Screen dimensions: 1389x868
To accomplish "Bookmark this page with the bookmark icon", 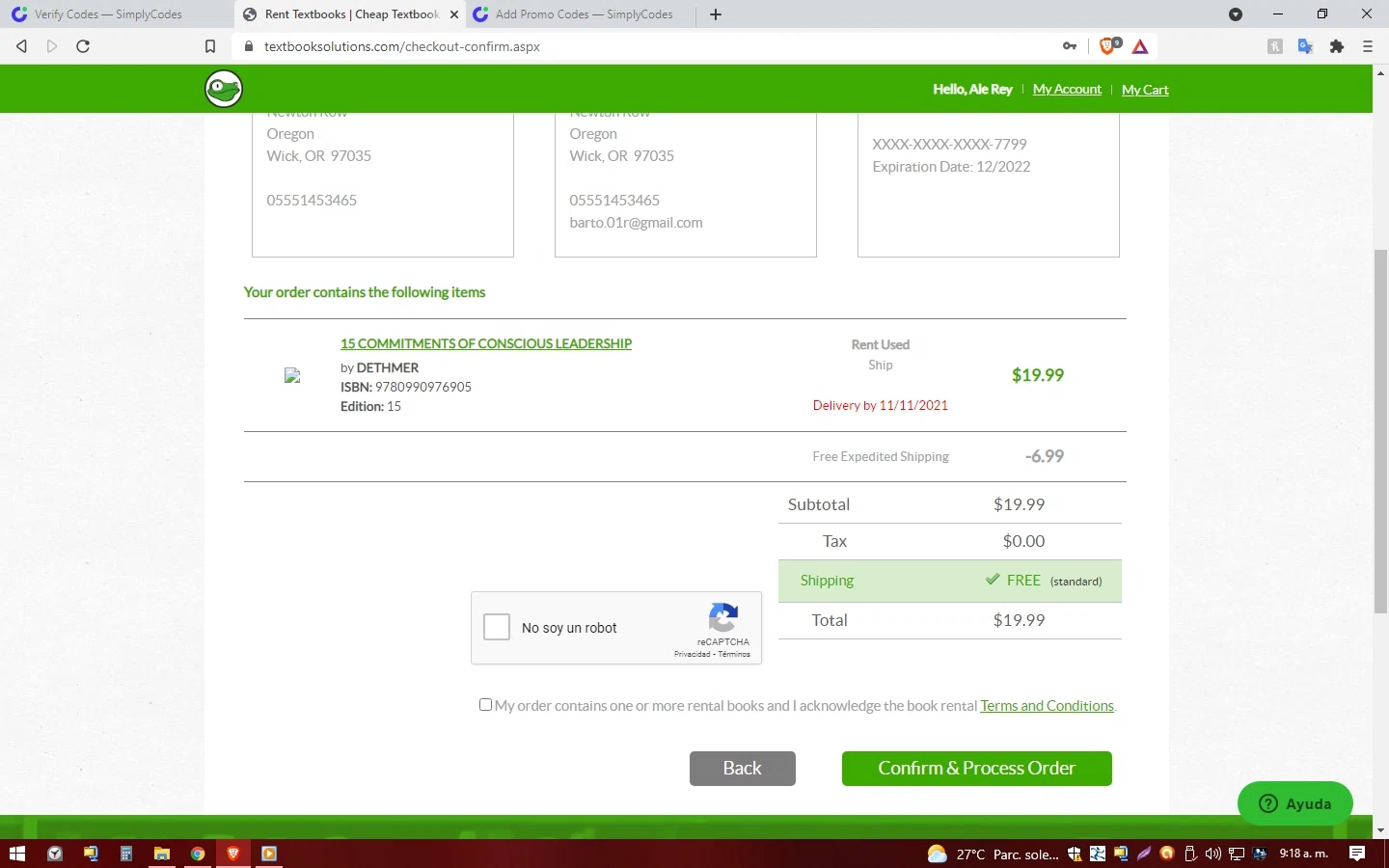I will 210,46.
